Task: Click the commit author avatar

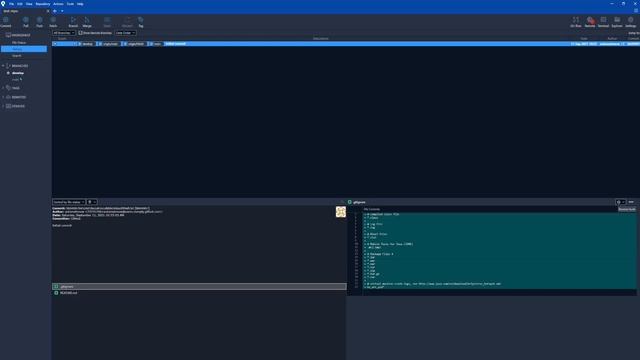Action: 341,211
